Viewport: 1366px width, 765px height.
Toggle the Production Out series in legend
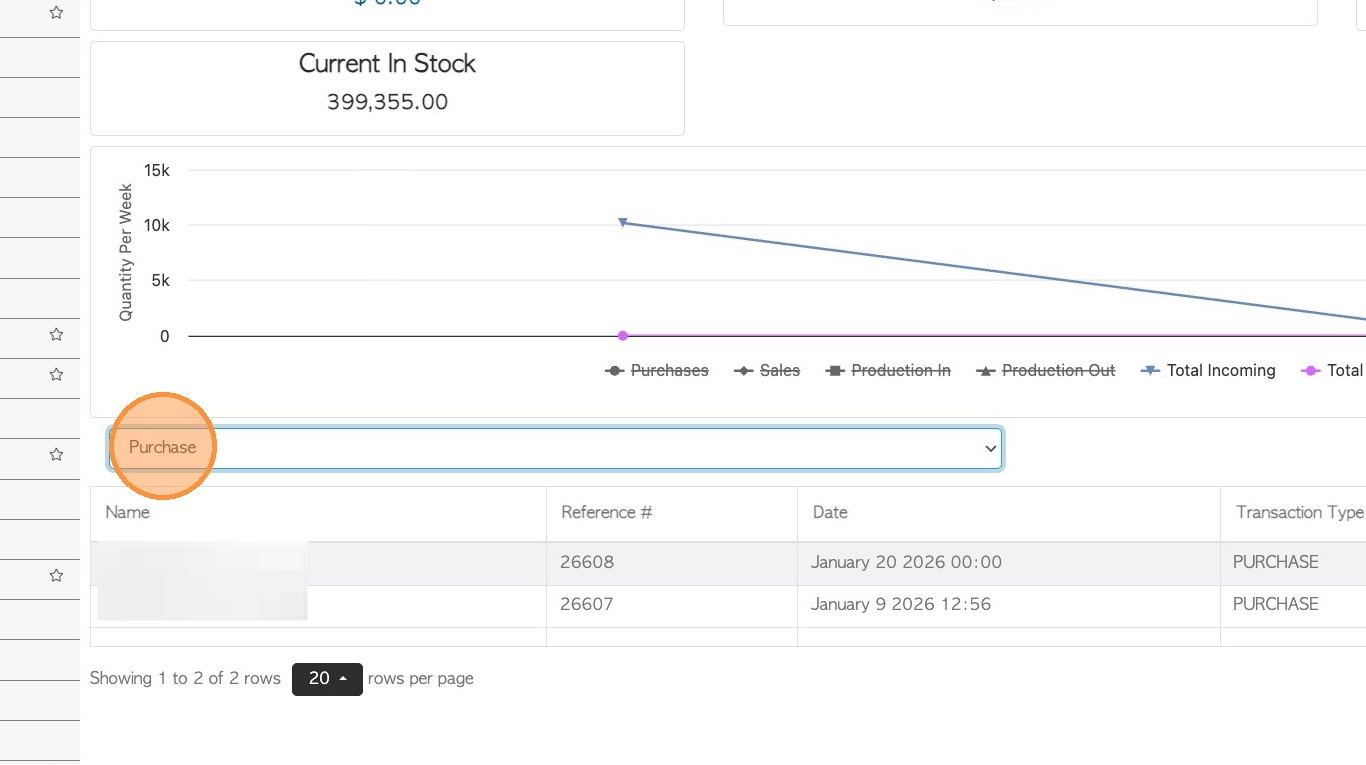pyautogui.click(x=1058, y=371)
